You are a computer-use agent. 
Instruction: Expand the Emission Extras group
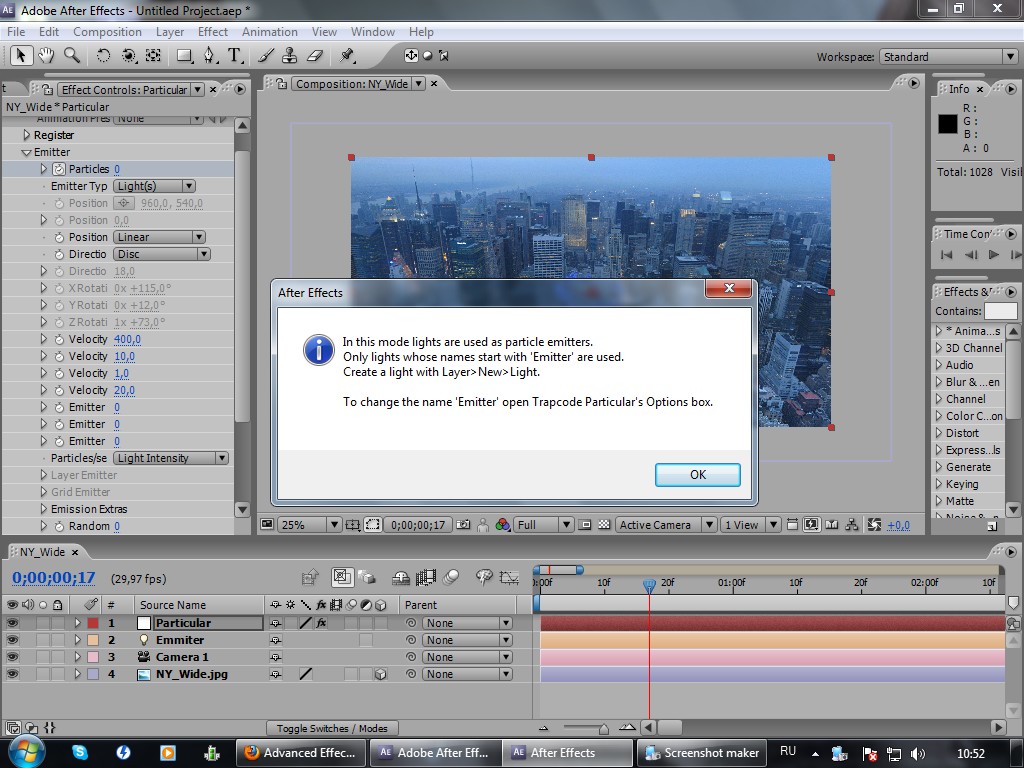(x=44, y=509)
